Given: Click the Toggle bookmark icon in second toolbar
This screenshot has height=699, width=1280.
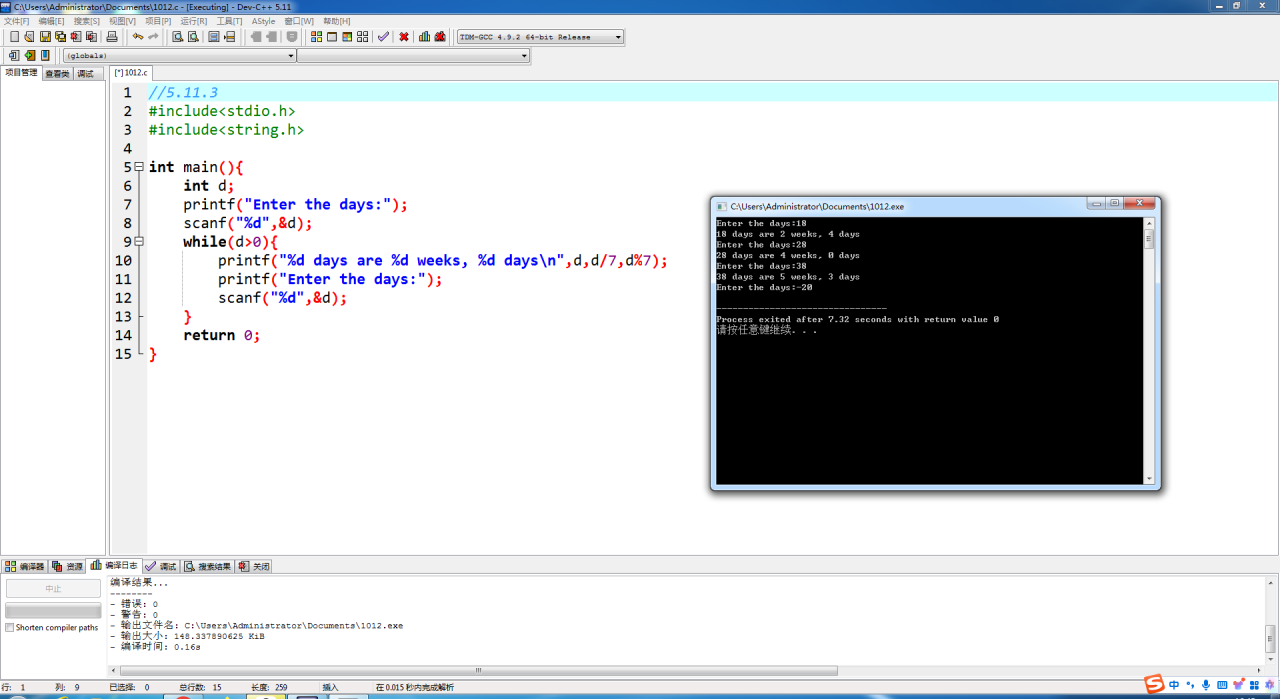Looking at the screenshot, I should pyautogui.click(x=30, y=56).
